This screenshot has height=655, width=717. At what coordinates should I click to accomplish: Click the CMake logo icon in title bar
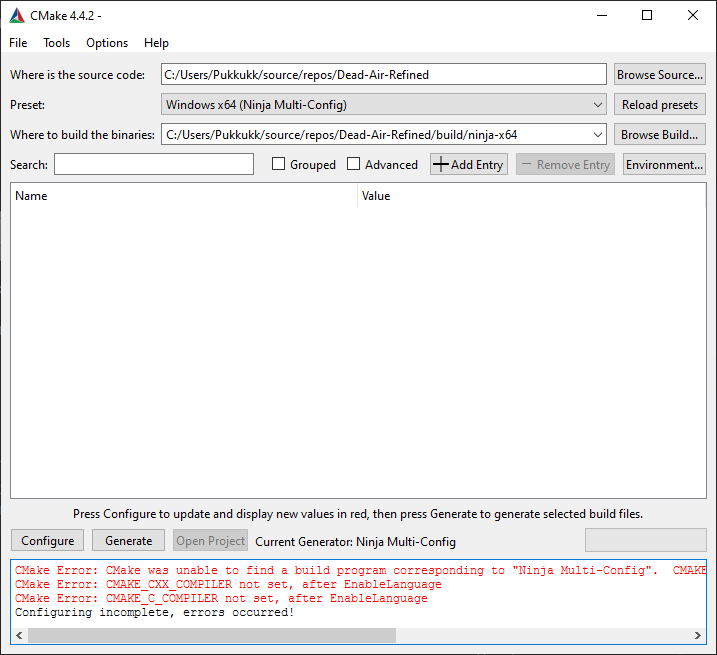[17, 16]
